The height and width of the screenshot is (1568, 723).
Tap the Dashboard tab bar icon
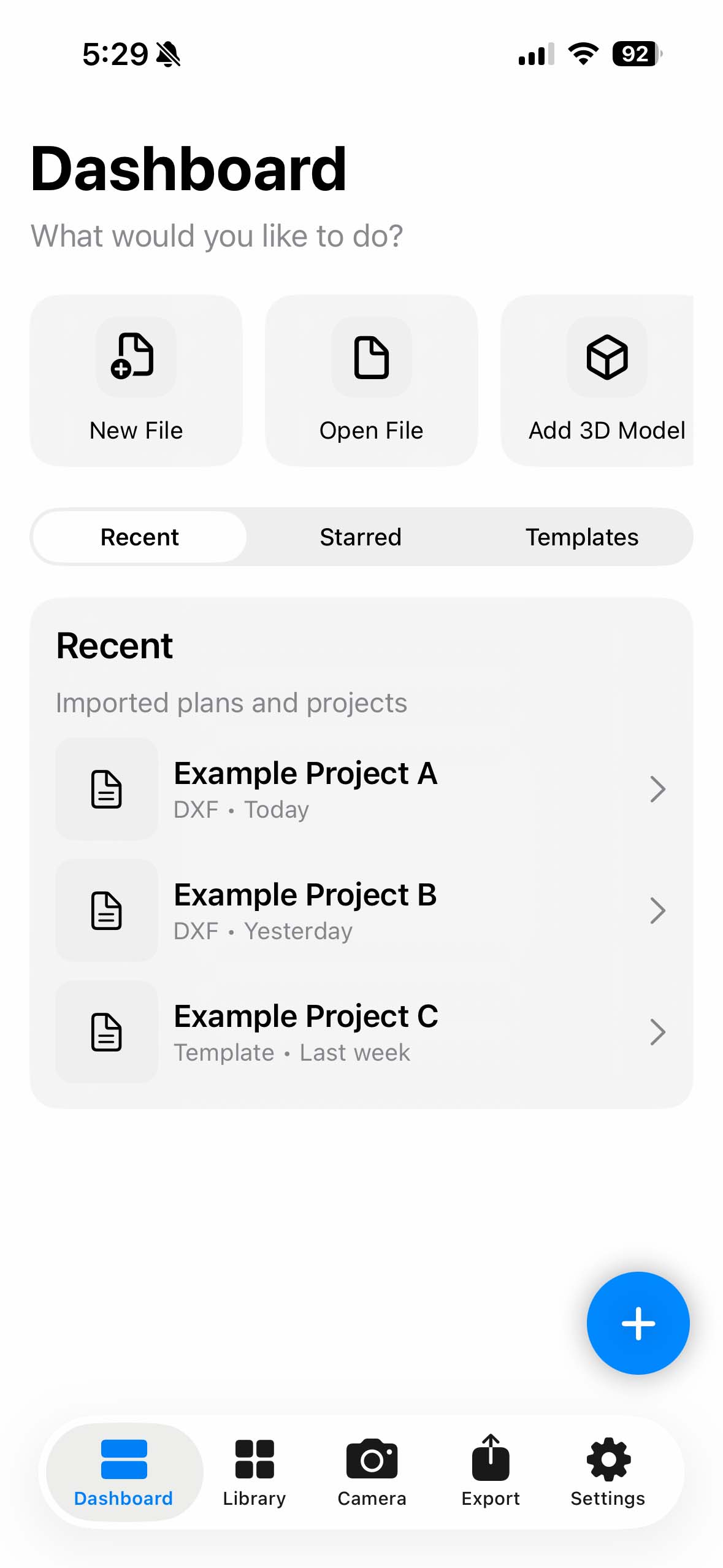124,1458
